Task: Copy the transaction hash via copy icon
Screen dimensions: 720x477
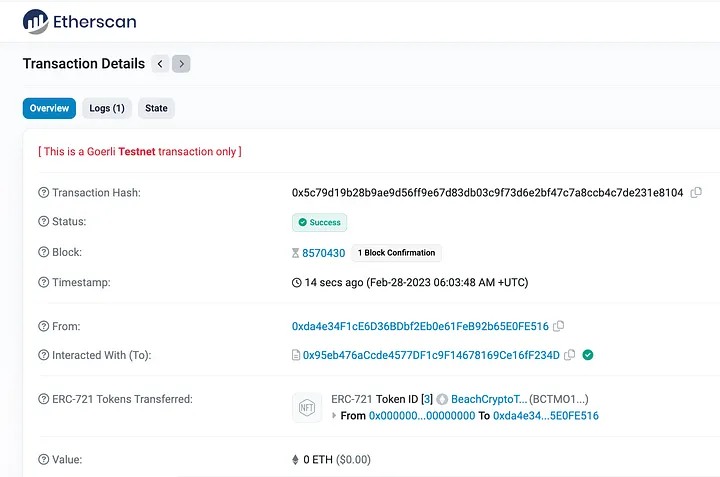Action: click(696, 192)
